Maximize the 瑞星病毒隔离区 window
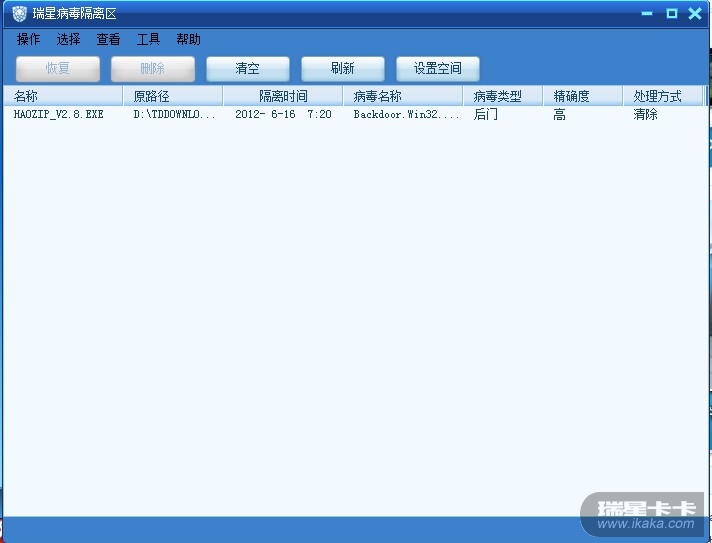Screen dimensions: 712x543 tap(672, 14)
